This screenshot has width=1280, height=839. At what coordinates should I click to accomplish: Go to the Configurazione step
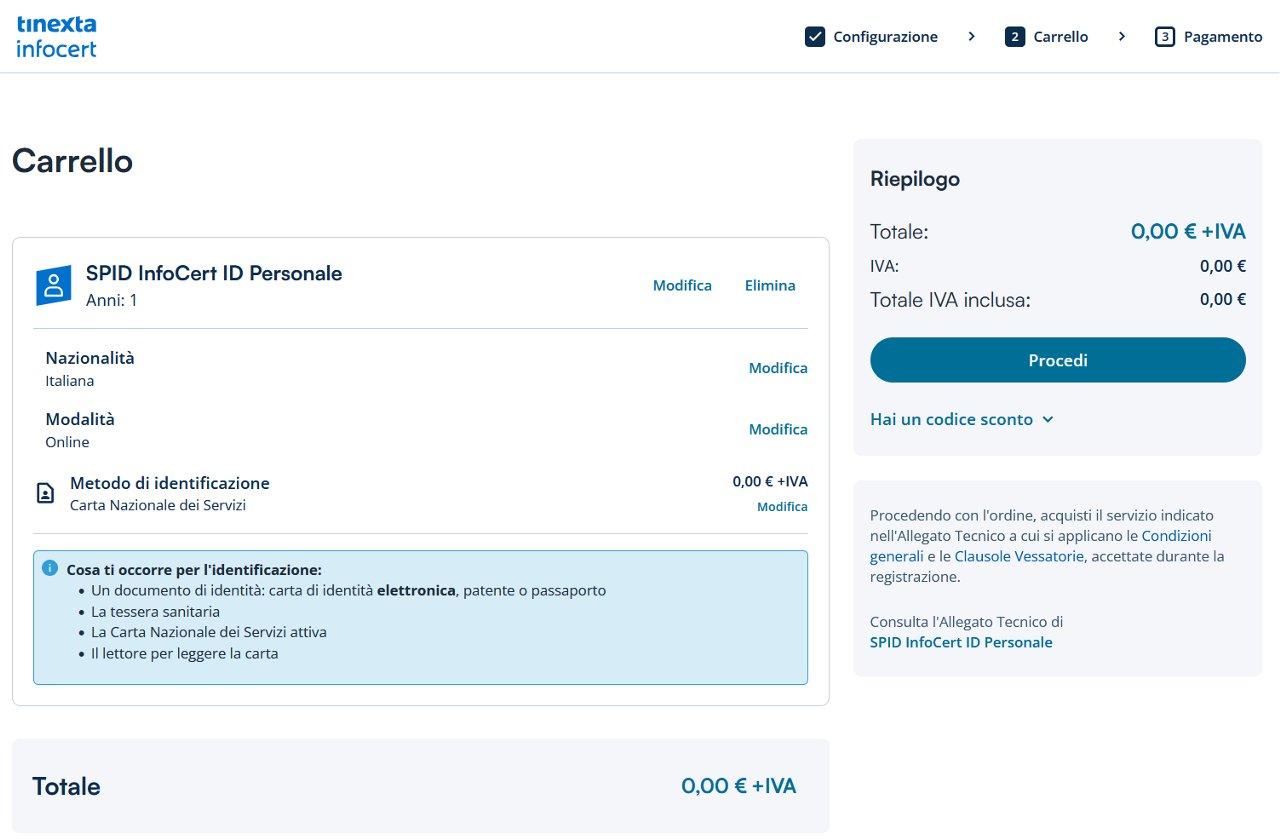click(885, 37)
